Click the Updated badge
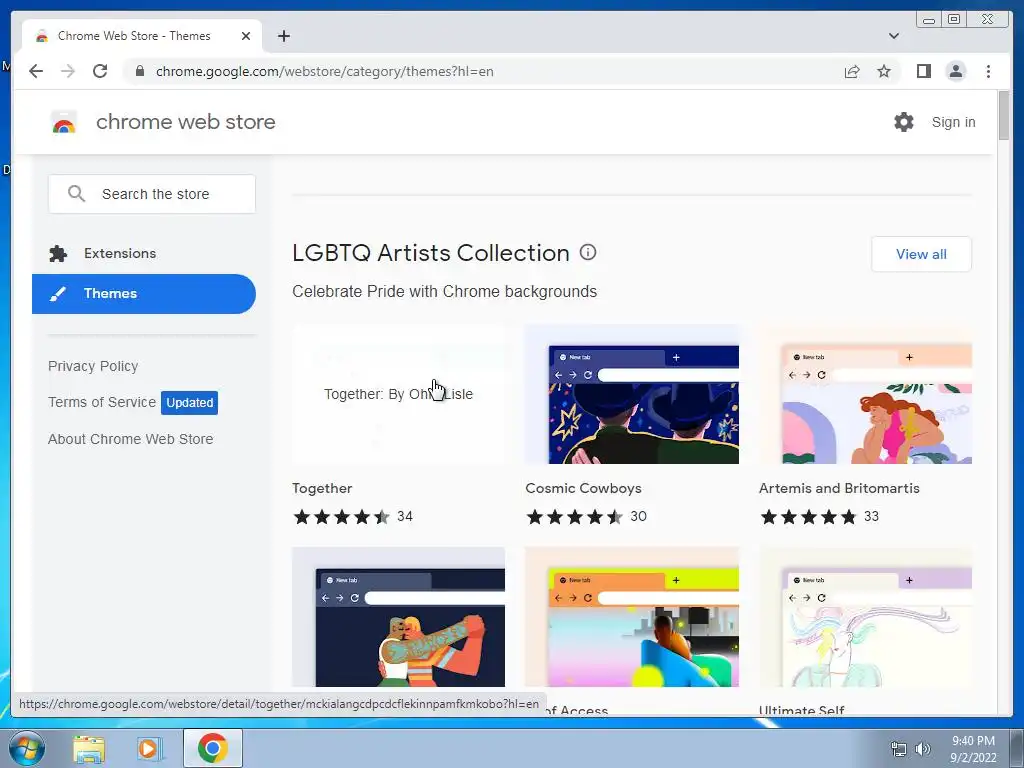 (x=189, y=402)
